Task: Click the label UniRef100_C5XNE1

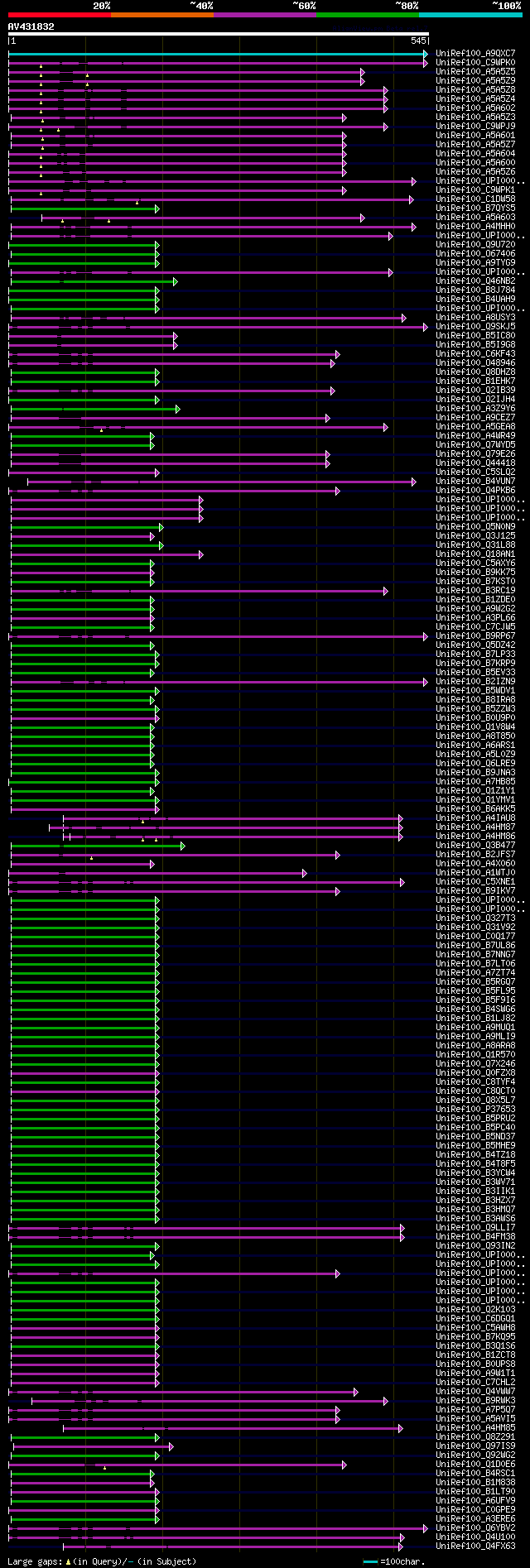Action: point(475,882)
